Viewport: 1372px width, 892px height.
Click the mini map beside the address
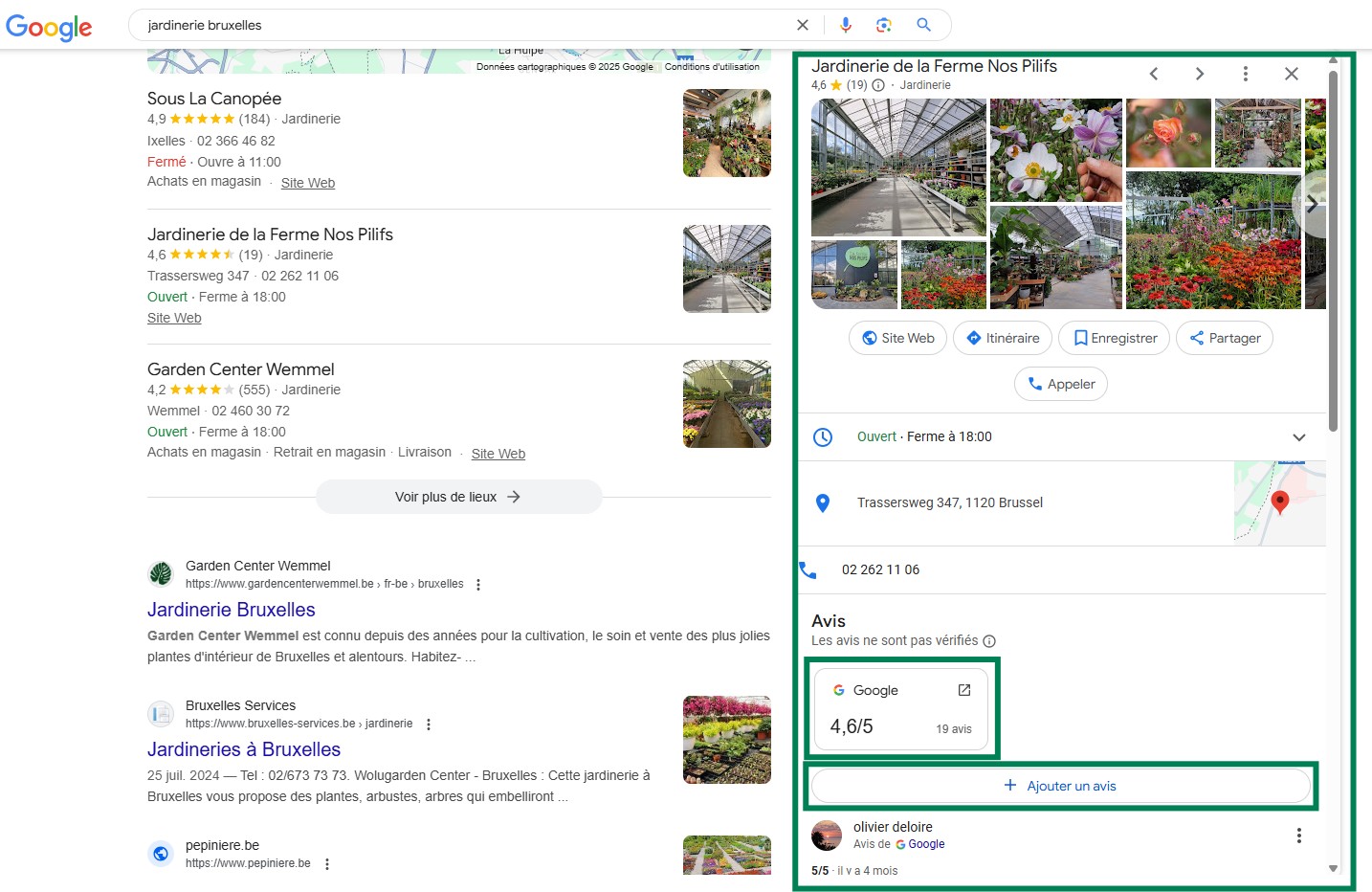1280,503
